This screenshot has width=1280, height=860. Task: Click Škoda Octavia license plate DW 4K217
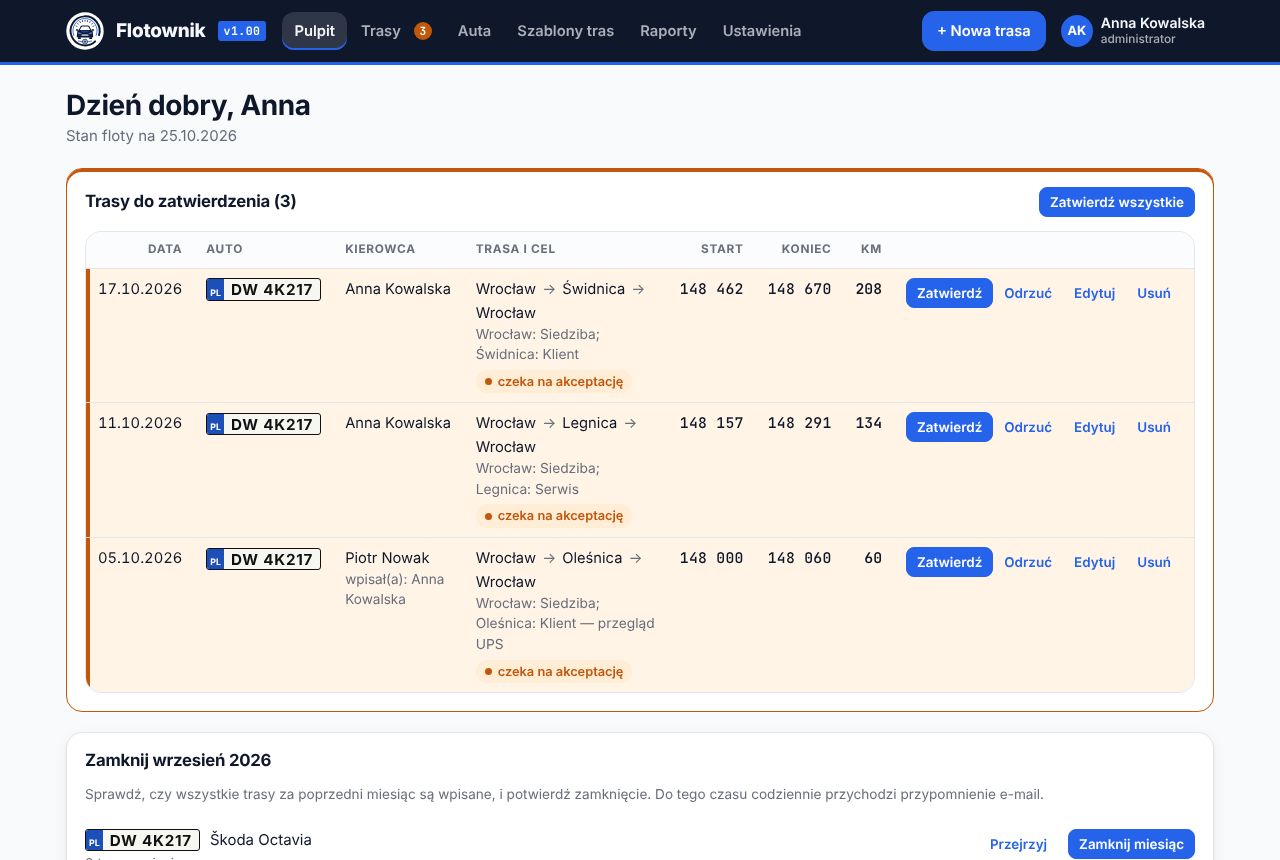pos(143,841)
